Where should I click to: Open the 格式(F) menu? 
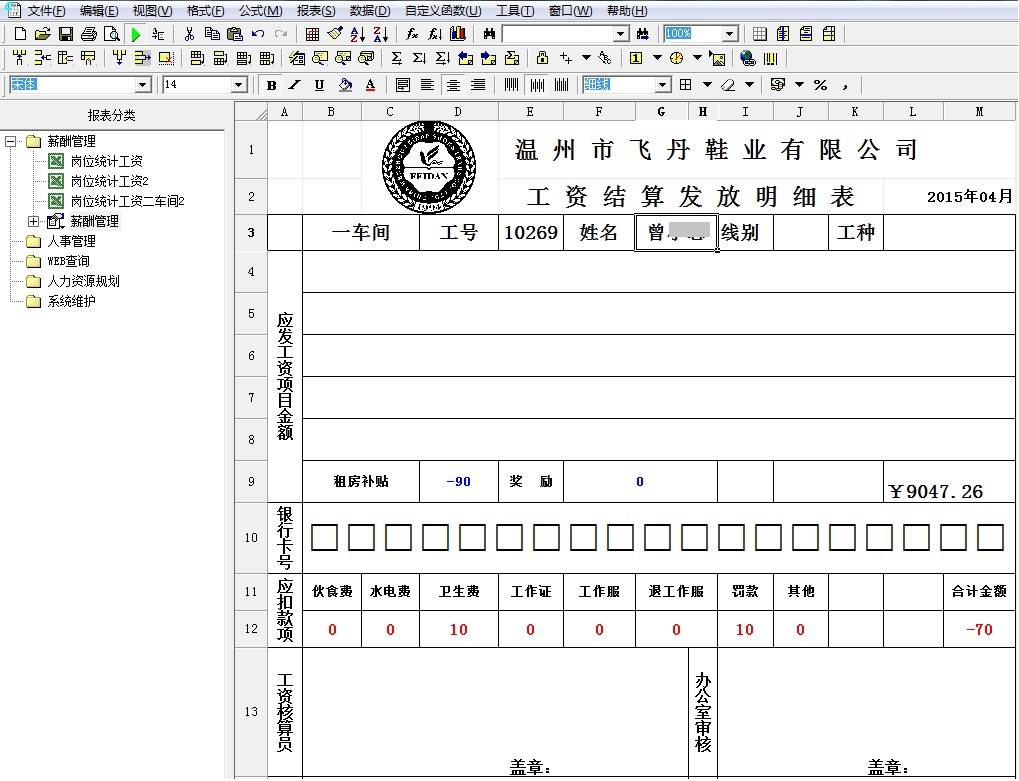pos(205,11)
